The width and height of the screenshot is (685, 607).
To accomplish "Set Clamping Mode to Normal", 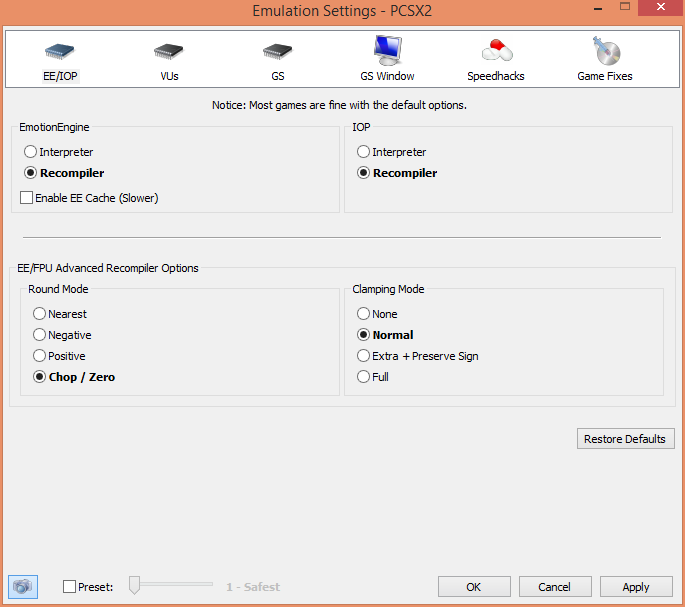I will click(385, 335).
